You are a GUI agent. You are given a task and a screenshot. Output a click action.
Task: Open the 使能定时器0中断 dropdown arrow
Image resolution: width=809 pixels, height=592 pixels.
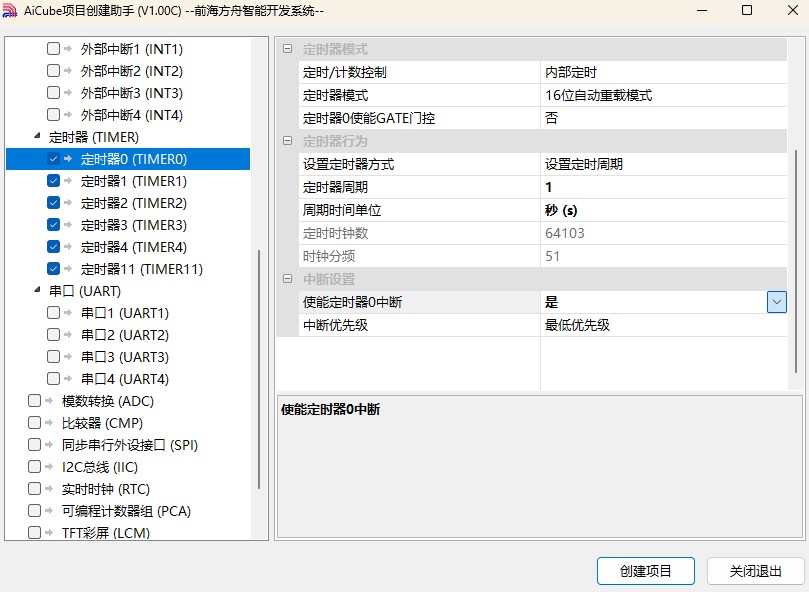click(776, 302)
